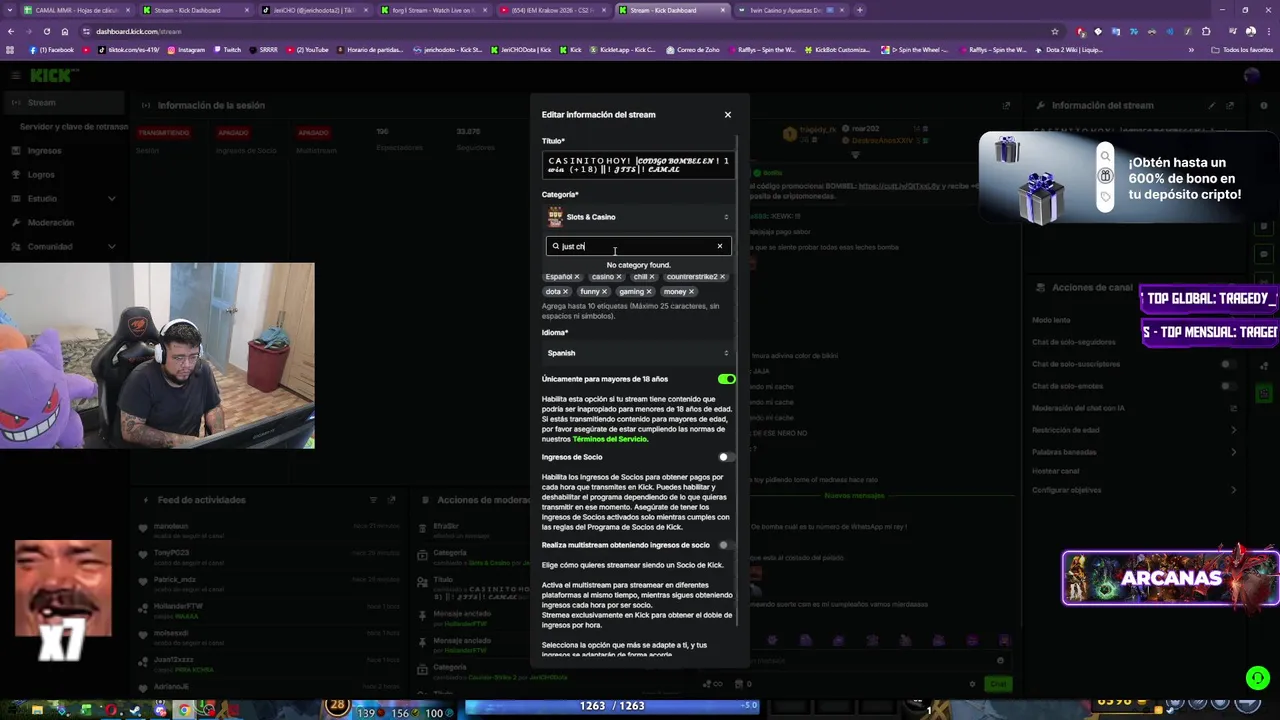Image resolution: width=1280 pixels, height=720 pixels.
Task: Open the Términos del Servicio link
Action: pos(610,439)
